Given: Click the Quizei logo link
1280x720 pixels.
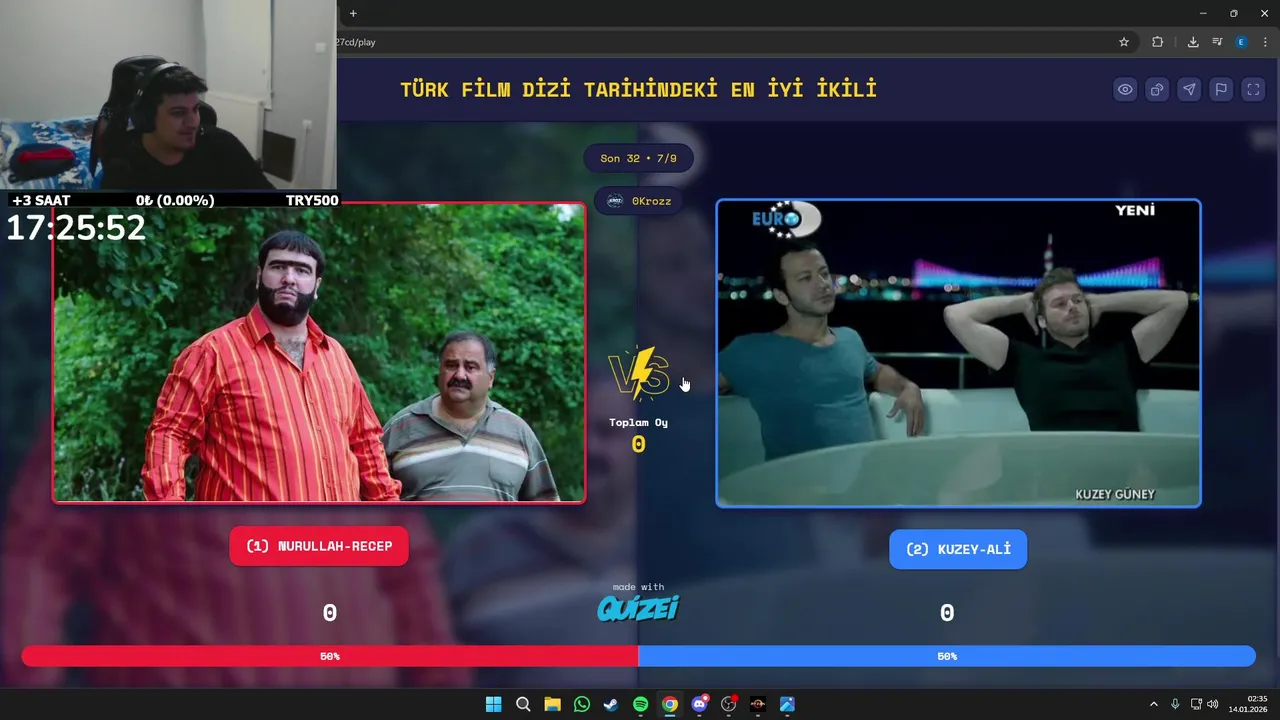Looking at the screenshot, I should (638, 608).
